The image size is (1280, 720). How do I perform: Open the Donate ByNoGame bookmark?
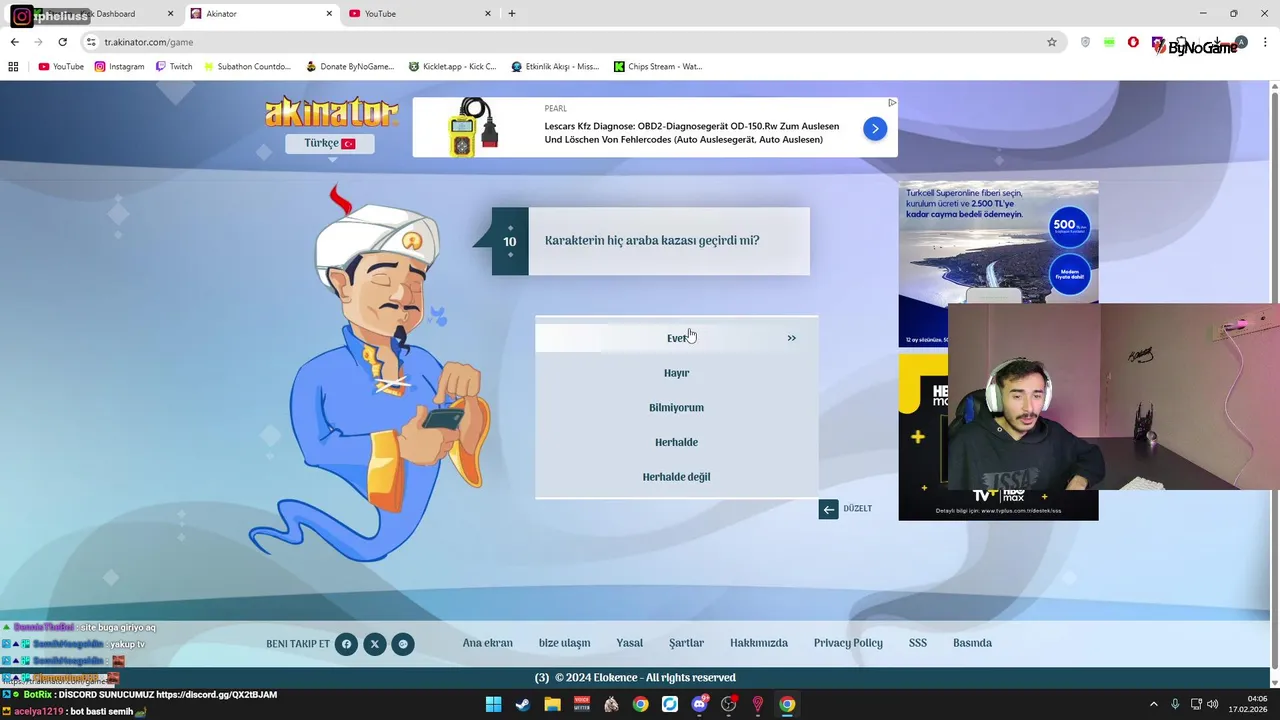point(350,67)
